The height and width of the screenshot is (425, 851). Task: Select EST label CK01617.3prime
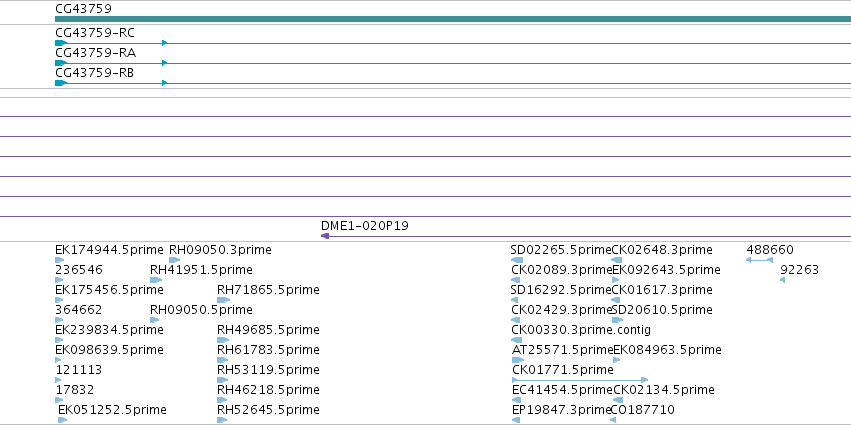[x=662, y=290]
